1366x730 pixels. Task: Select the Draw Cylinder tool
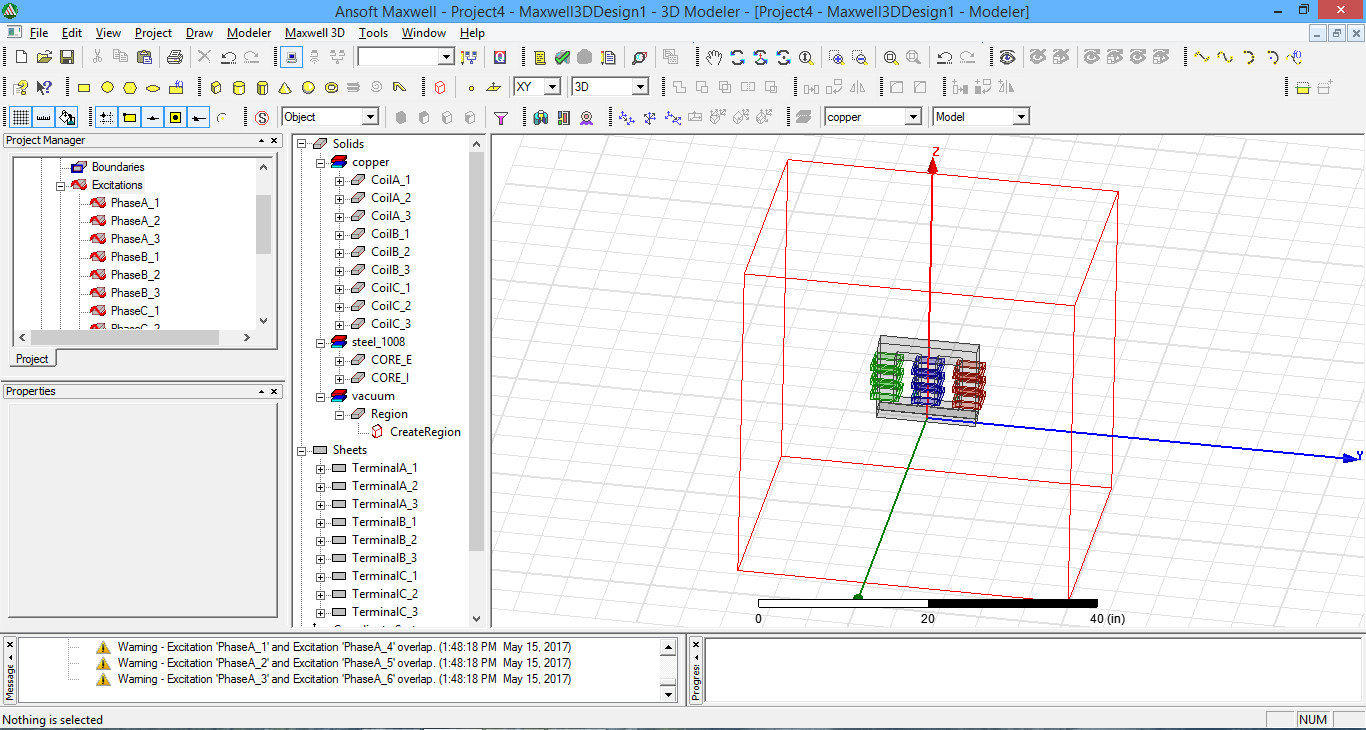point(239,86)
